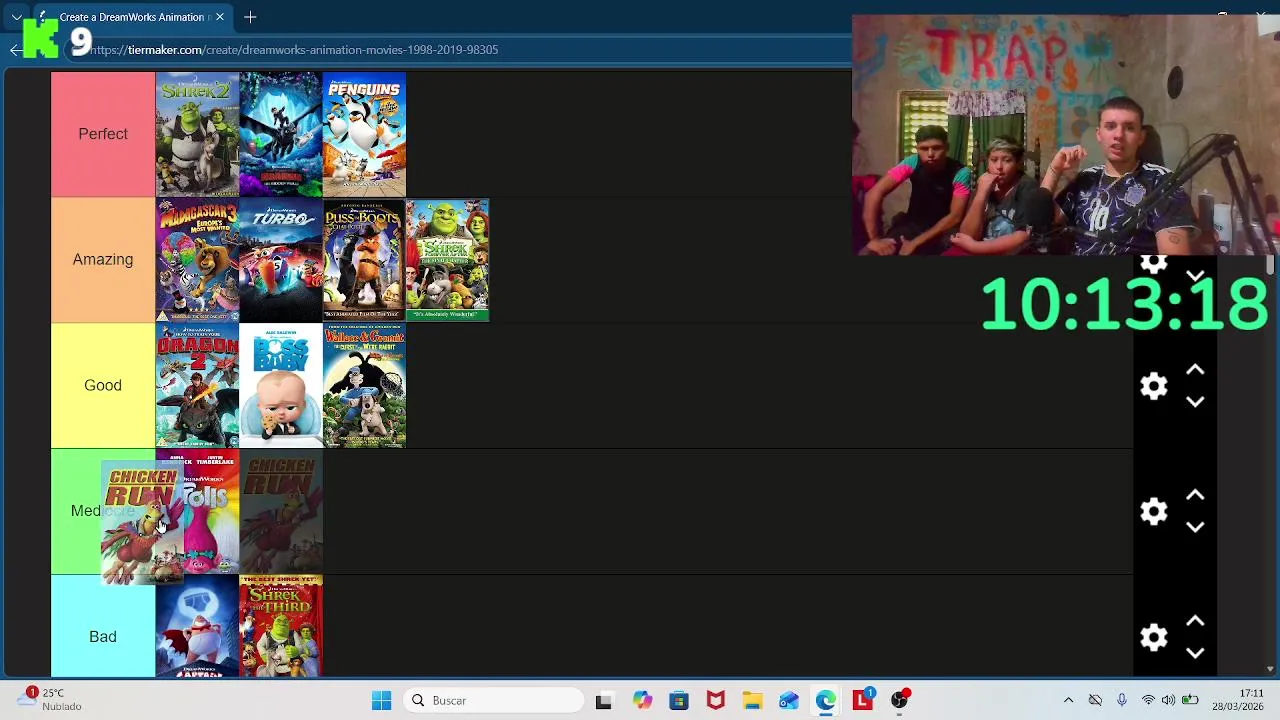Viewport: 1280px width, 720px height.
Task: Select the Hidden World dragon poster
Action: [281, 134]
